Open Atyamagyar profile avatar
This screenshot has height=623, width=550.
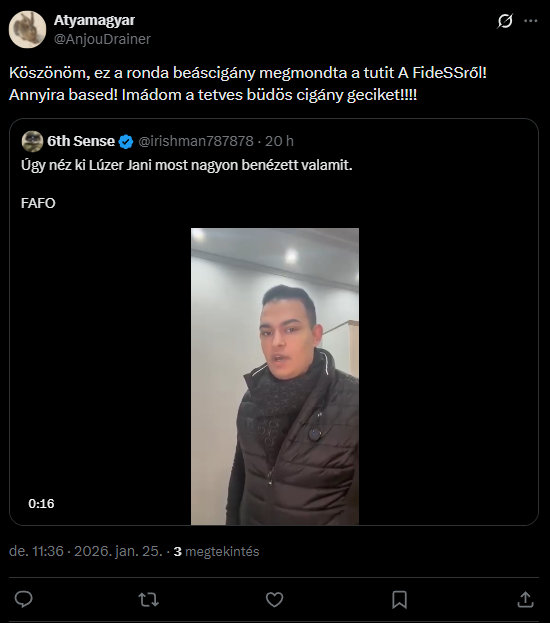[x=27, y=29]
